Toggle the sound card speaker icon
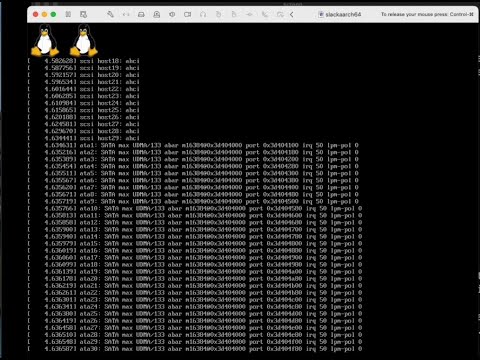The width and height of the screenshot is (480, 360). click(172, 14)
